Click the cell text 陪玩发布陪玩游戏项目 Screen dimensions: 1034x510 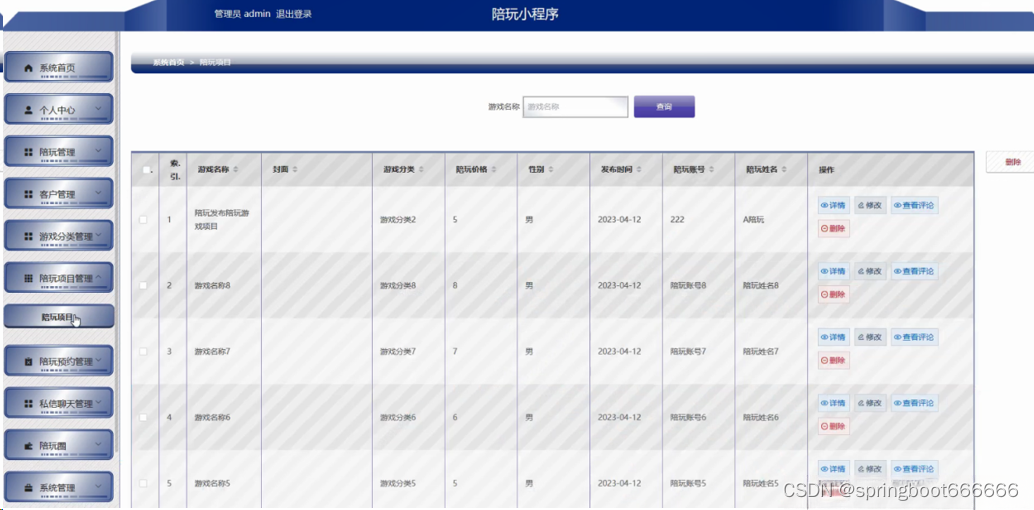click(x=221, y=220)
